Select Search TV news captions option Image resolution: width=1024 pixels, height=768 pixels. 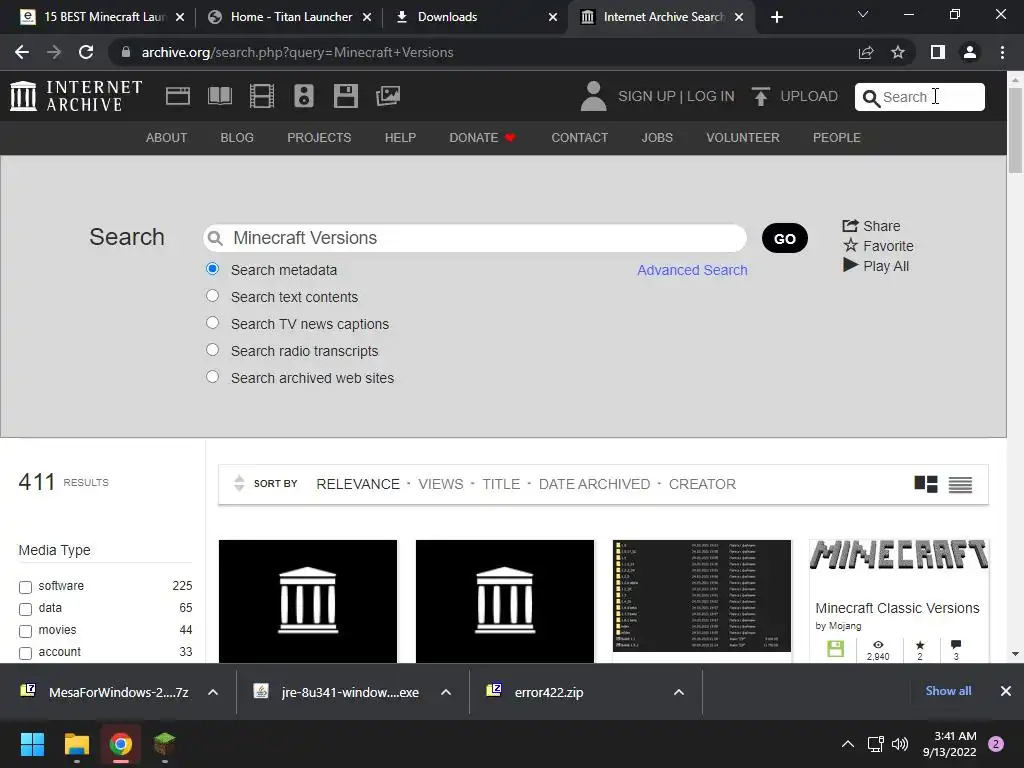(x=212, y=323)
